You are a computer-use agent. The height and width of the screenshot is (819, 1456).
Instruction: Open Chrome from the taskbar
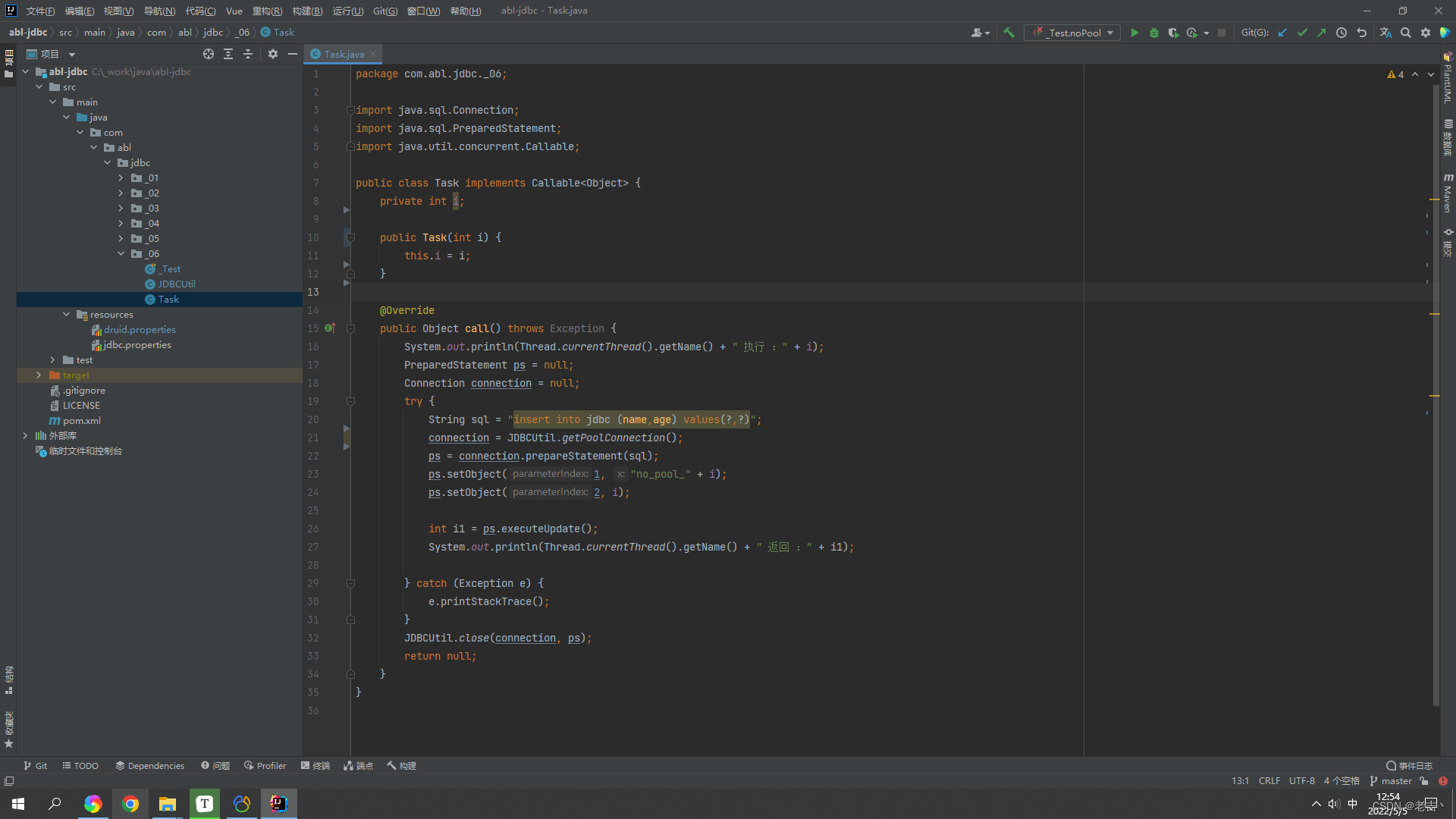pos(130,804)
